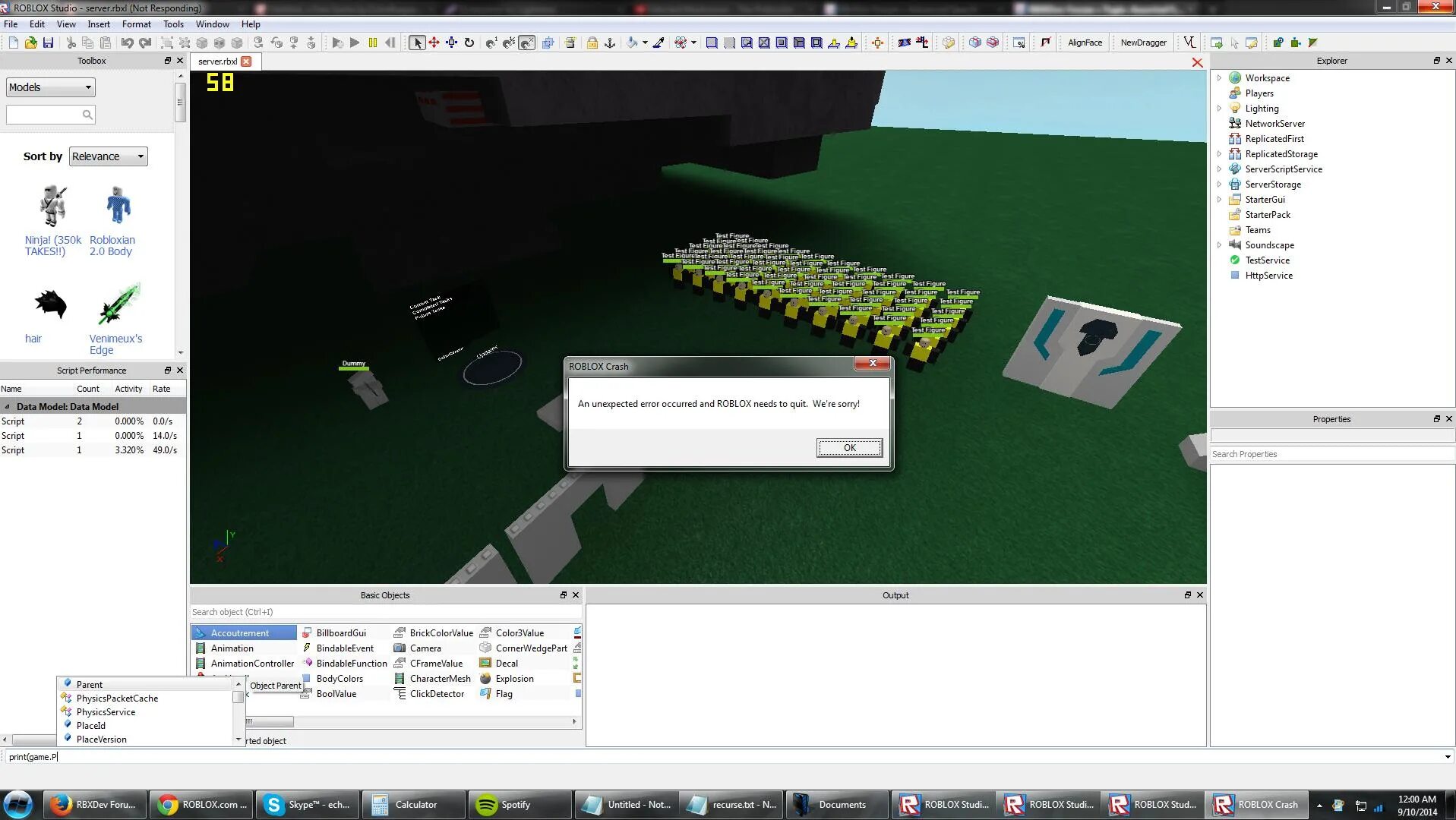Open the Insert menu
The width and height of the screenshot is (1456, 820).
[x=99, y=24]
